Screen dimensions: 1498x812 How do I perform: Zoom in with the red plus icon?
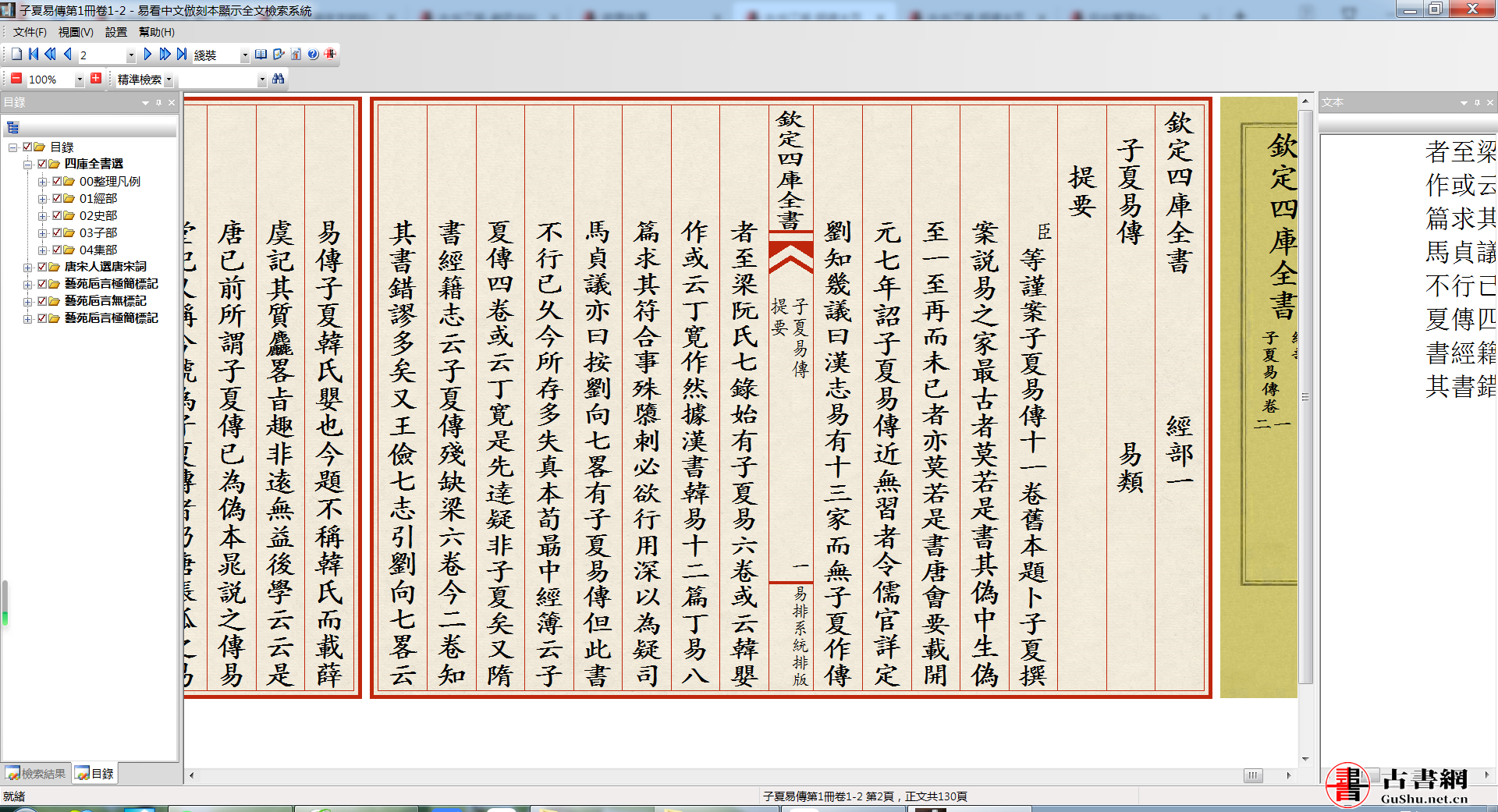pyautogui.click(x=96, y=78)
